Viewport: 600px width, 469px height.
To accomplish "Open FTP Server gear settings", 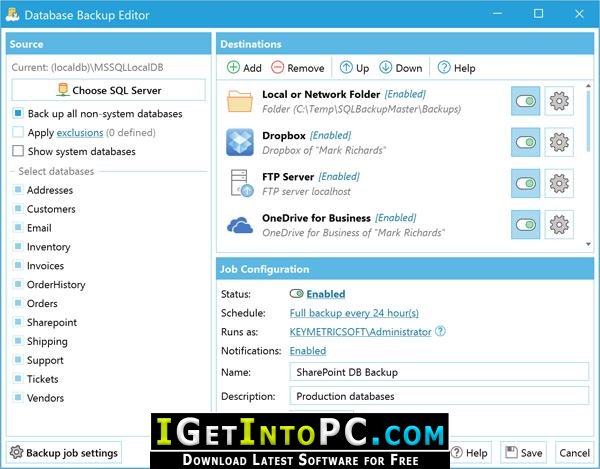I will click(559, 184).
